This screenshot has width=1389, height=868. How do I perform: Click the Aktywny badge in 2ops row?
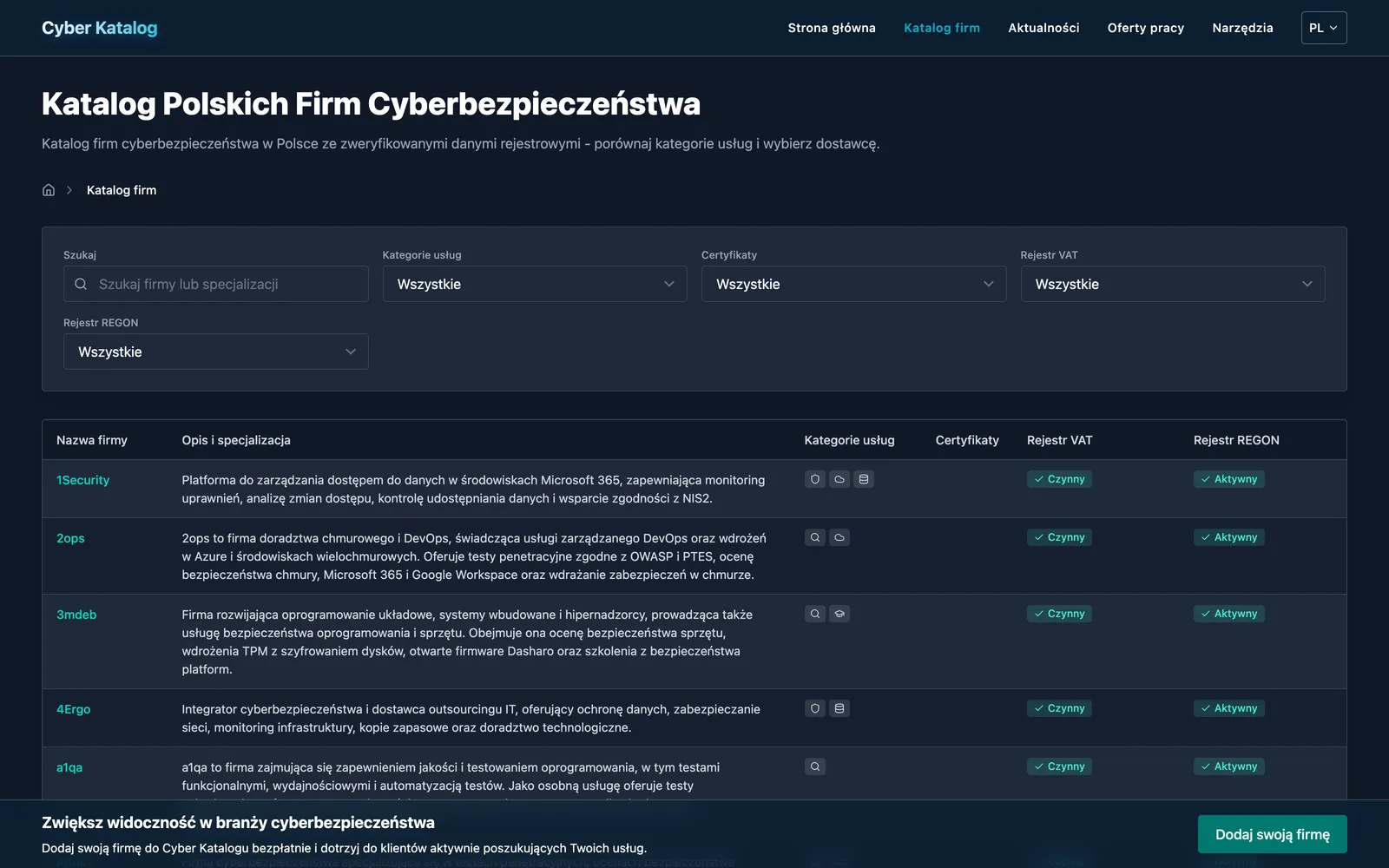coord(1228,537)
